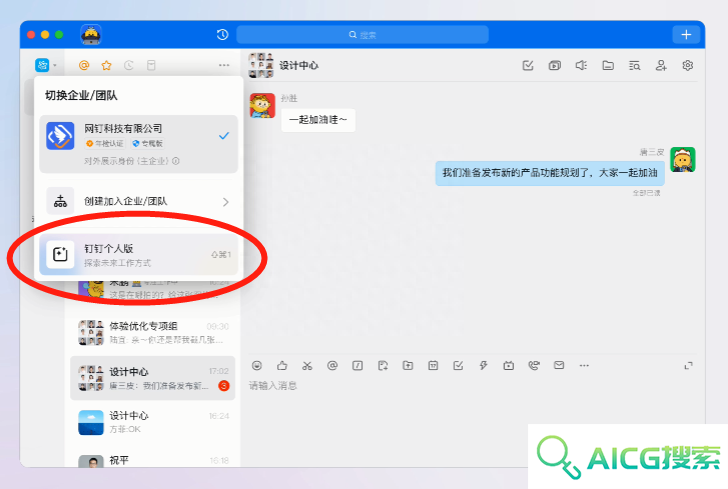Click the blue message about 产品功能规划
This screenshot has height=489, width=728.
(550, 173)
